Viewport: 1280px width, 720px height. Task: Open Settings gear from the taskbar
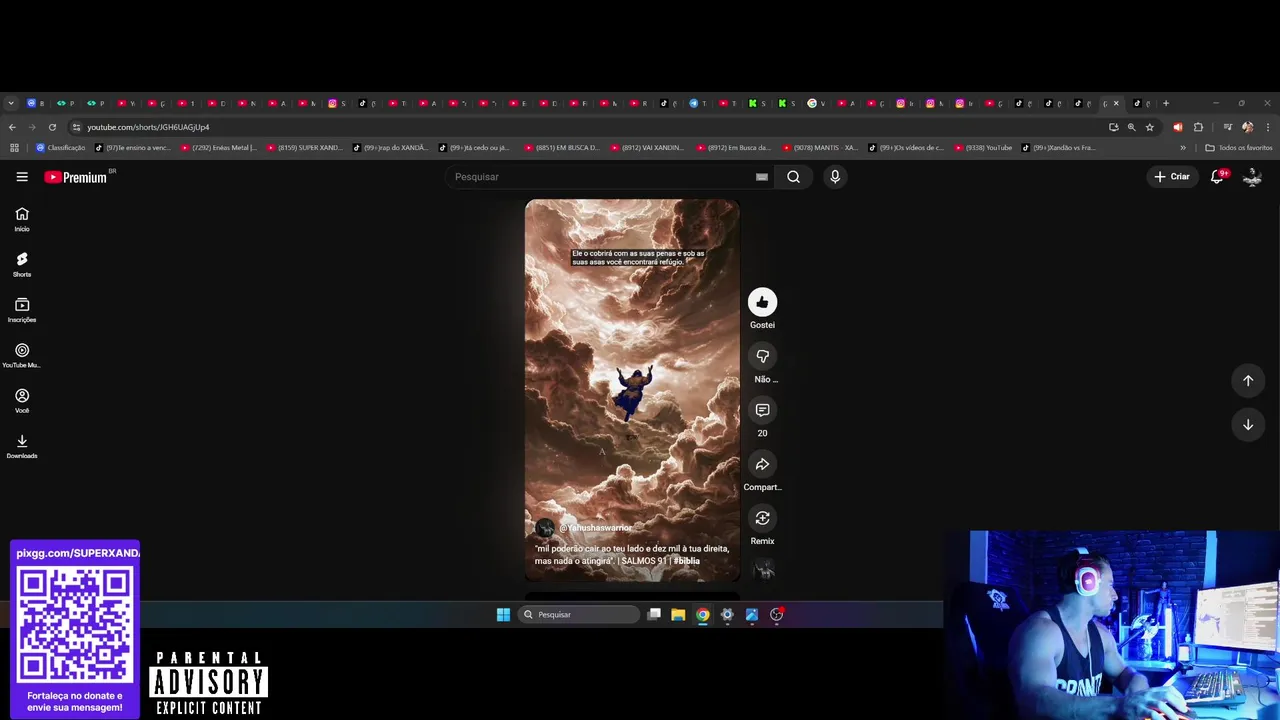click(x=727, y=615)
